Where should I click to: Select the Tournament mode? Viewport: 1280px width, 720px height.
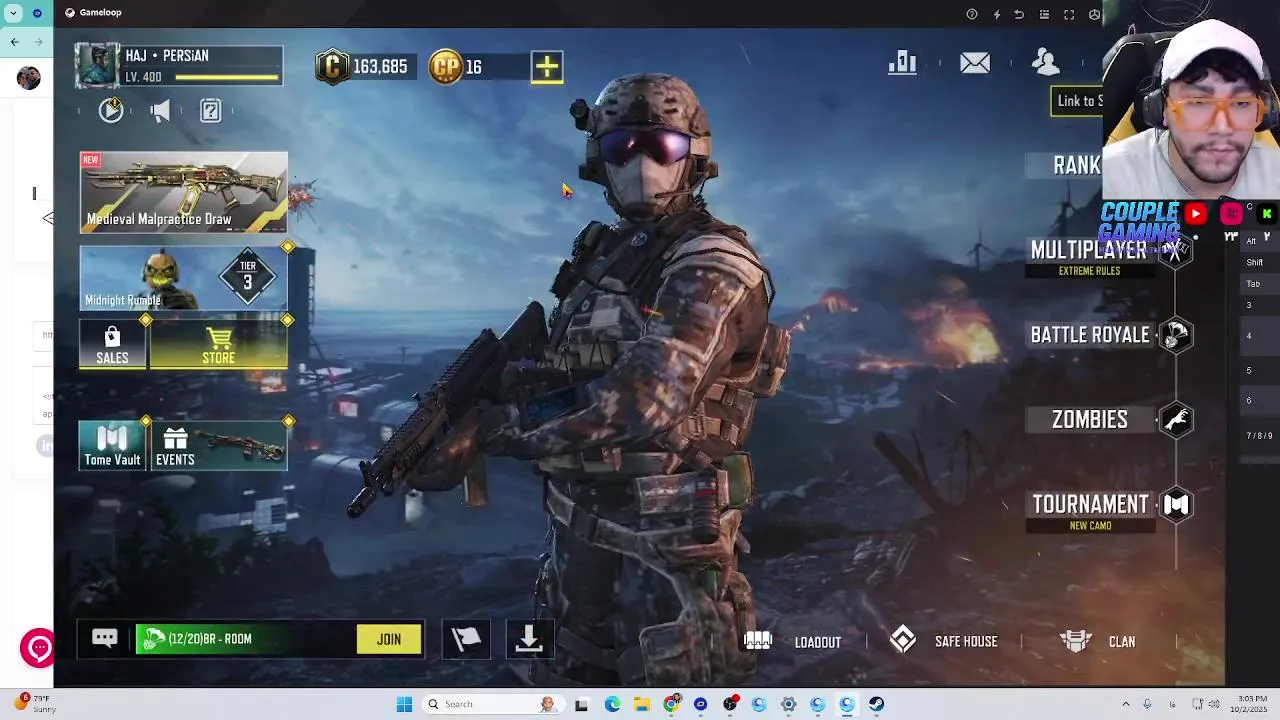(x=1090, y=505)
